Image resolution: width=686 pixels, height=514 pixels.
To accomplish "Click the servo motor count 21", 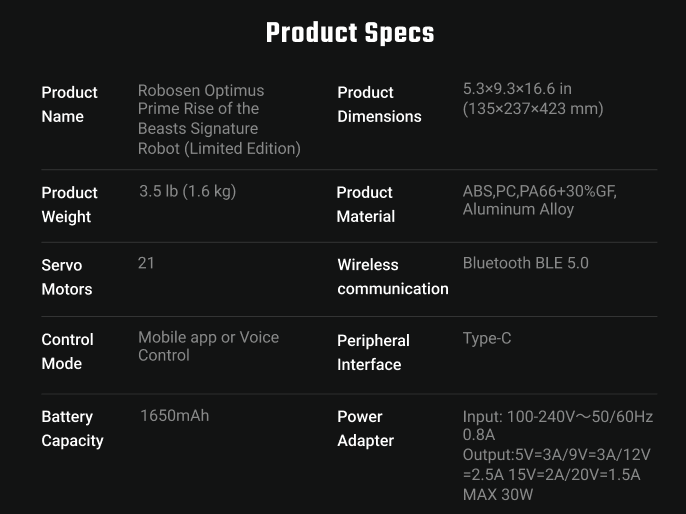I will point(146,263).
